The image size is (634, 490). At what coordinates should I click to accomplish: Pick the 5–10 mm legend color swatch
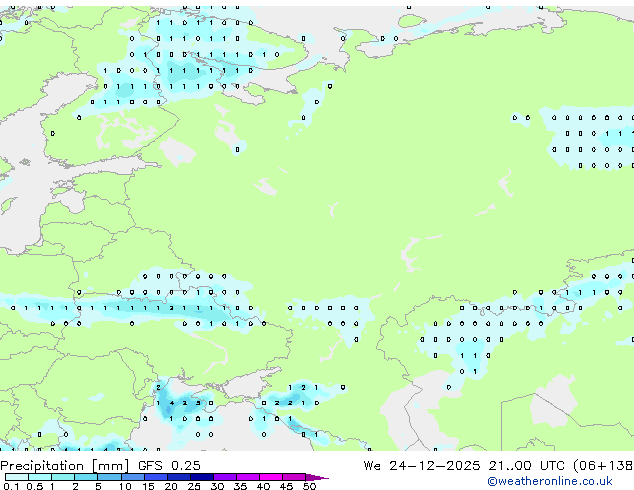(109, 477)
